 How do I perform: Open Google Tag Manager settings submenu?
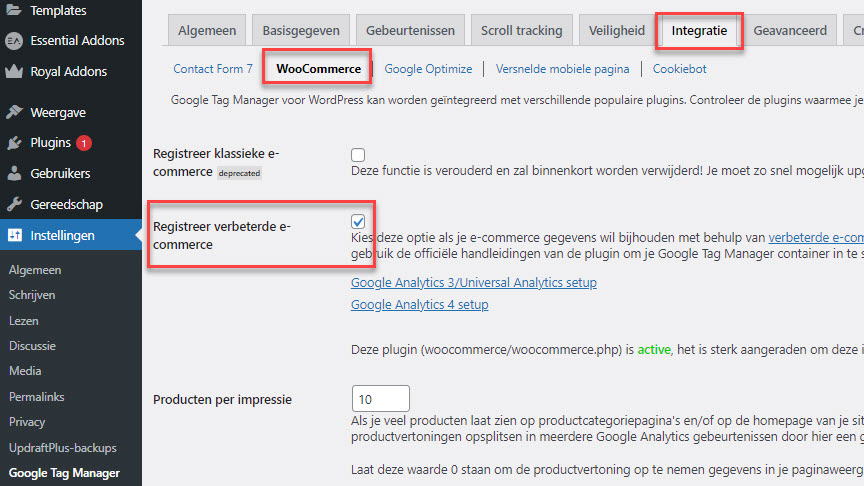(64, 473)
